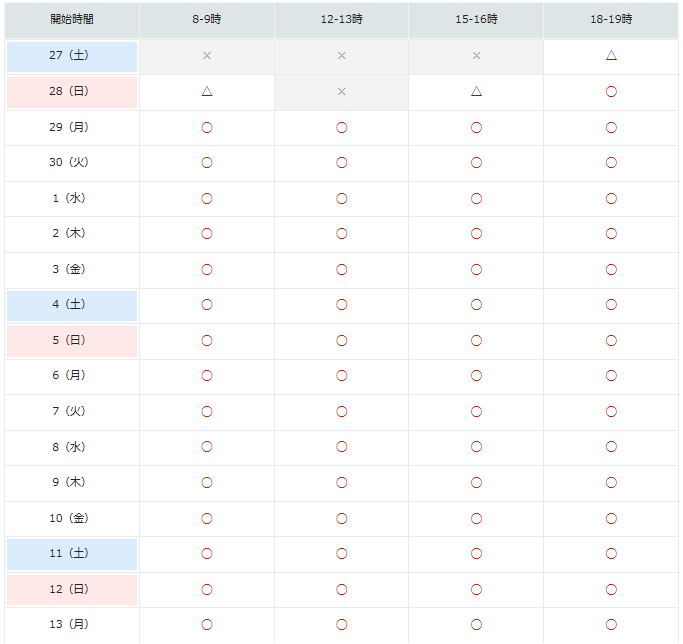Select the 12-13時 circle on 11 (土)
Screen dimensions: 683x644
point(342,554)
